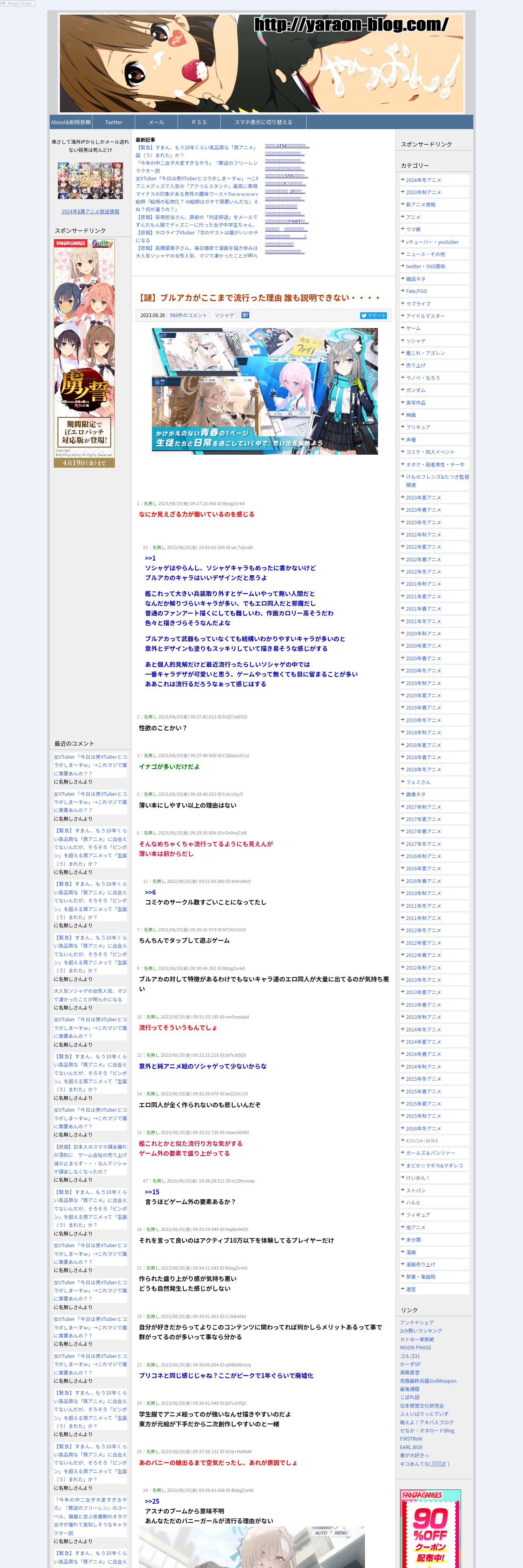523x1568 pixels.
Task: Click the >>15 anchor in comment 87
Action: click(152, 1192)
